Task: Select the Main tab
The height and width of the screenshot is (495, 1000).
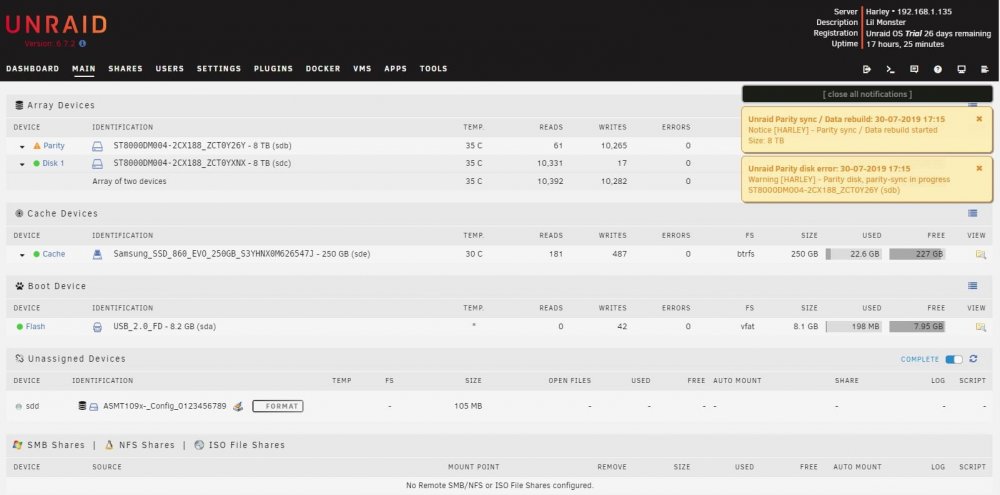Action: point(84,69)
